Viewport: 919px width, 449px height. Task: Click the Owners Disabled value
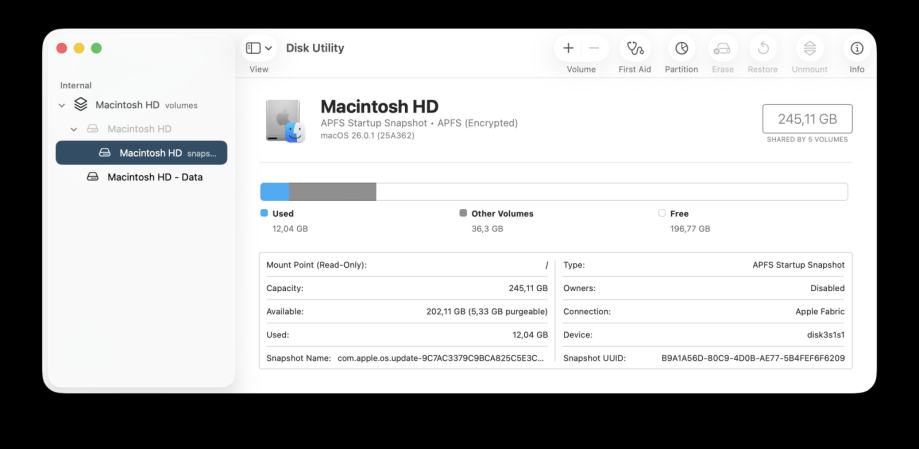pyautogui.click(x=828, y=288)
